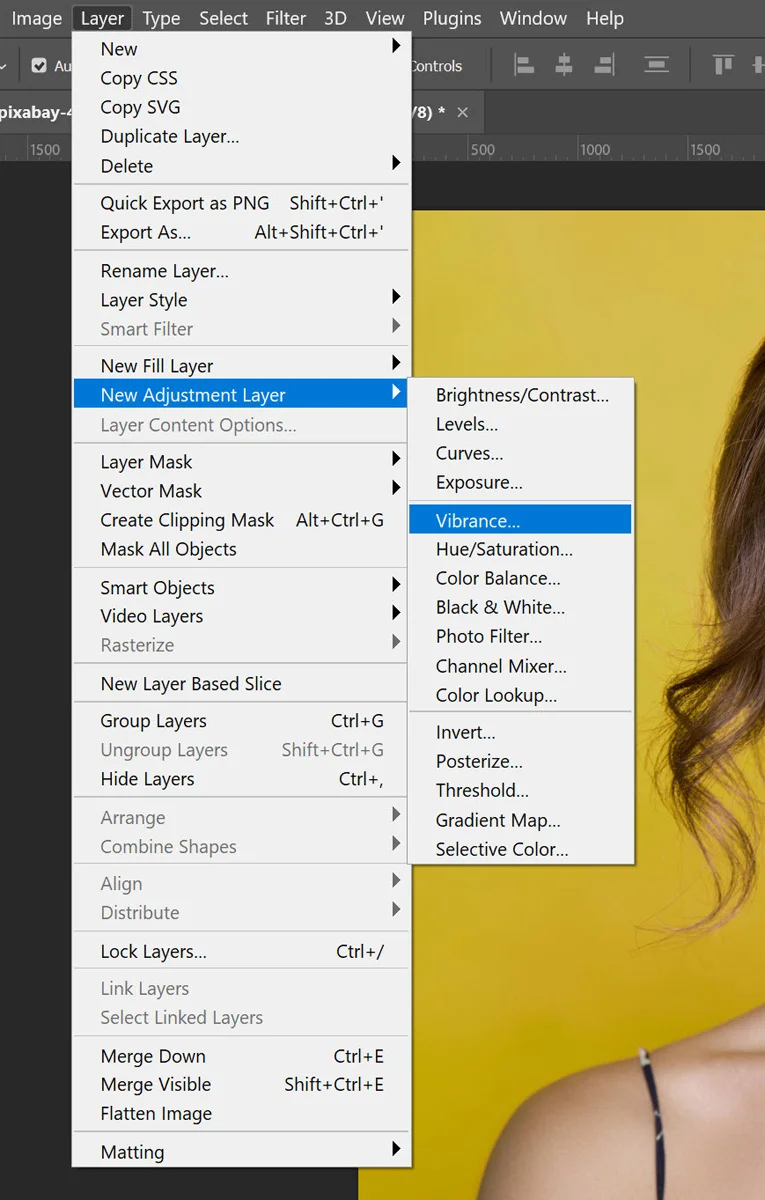Click Vibrance... in the submenu

521,520
